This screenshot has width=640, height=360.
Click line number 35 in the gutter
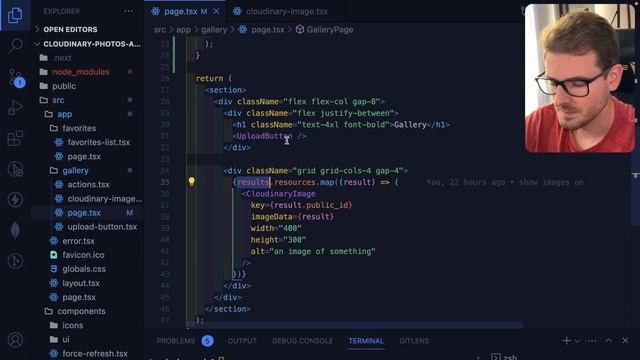click(x=164, y=182)
